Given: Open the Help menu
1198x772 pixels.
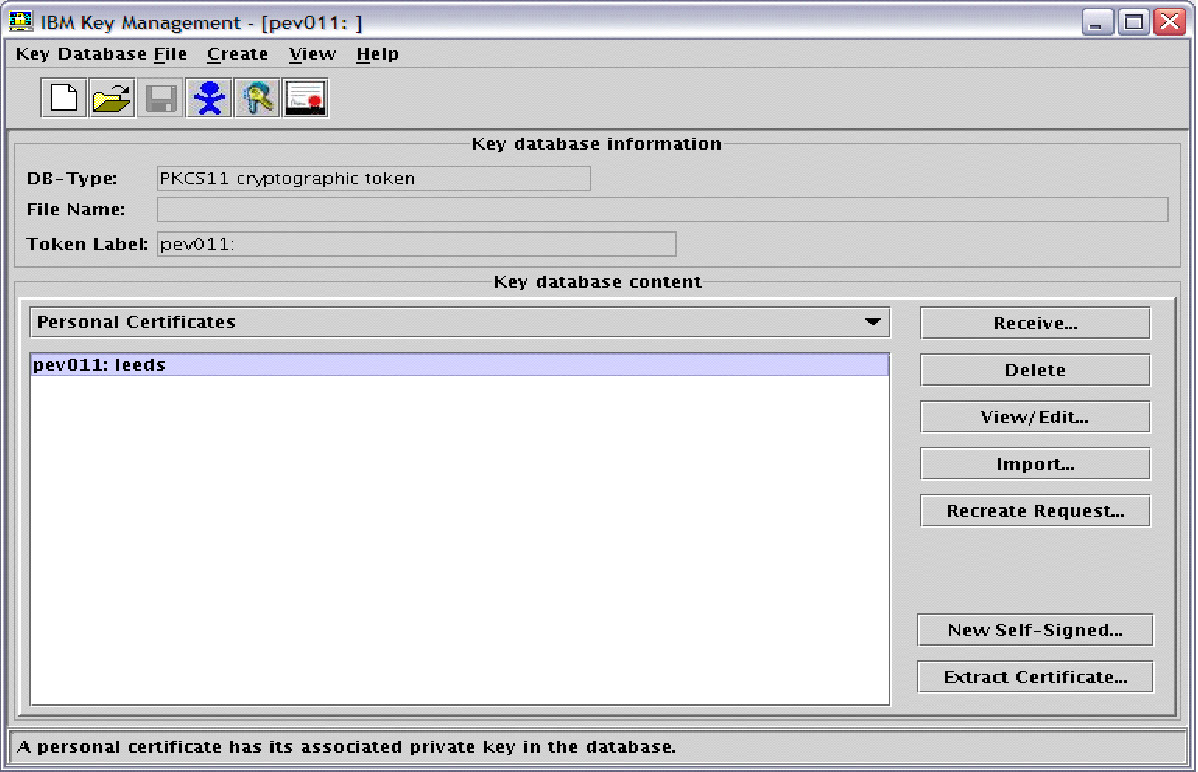Looking at the screenshot, I should click(x=377, y=54).
